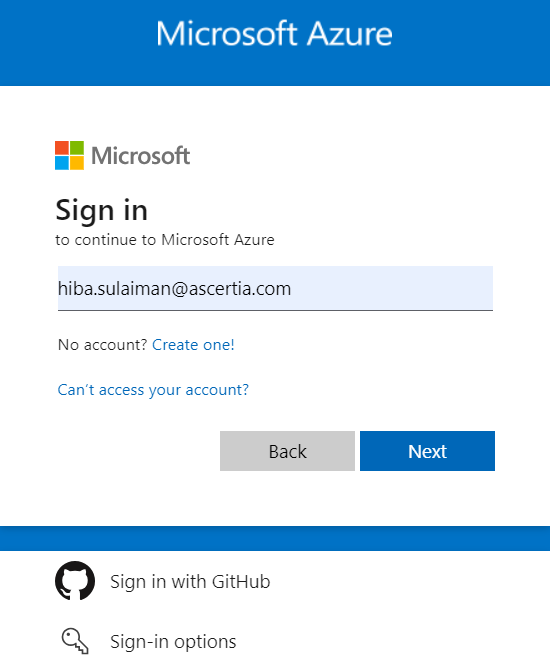Click the blue band above the GitHub option
Viewport: 550px width, 671px height.
tap(275, 538)
